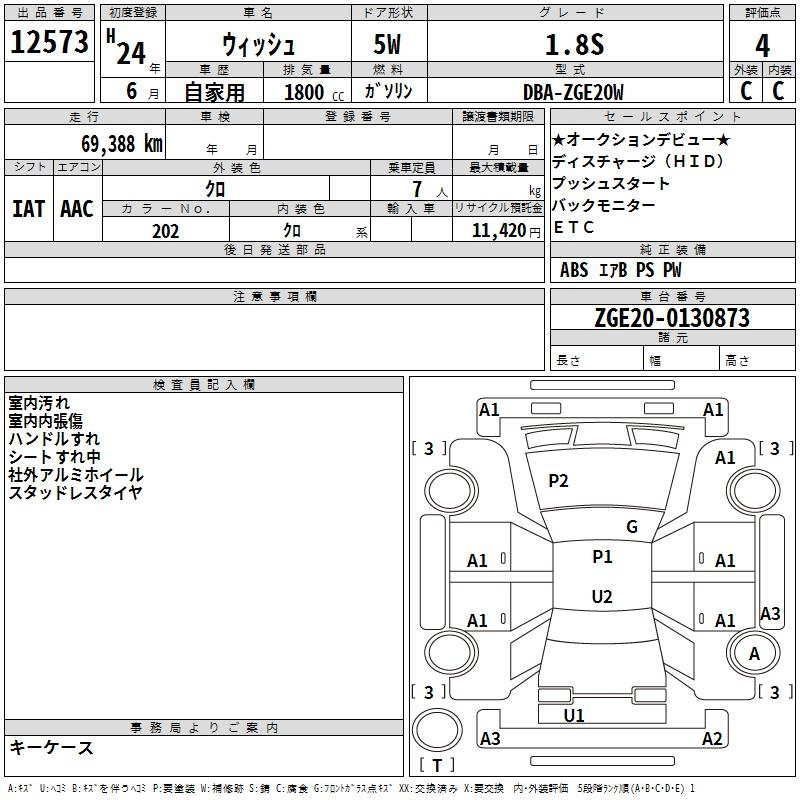Image resolution: width=800 pixels, height=800 pixels.
Task: Select the chassis number ZGE20-0130873
Action: click(672, 318)
